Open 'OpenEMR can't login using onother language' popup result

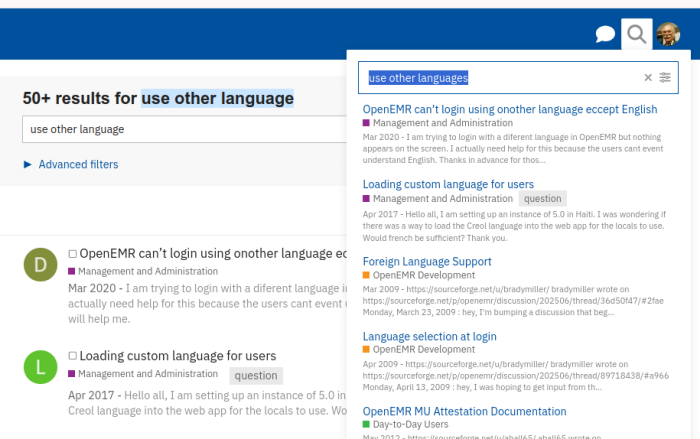pos(510,109)
